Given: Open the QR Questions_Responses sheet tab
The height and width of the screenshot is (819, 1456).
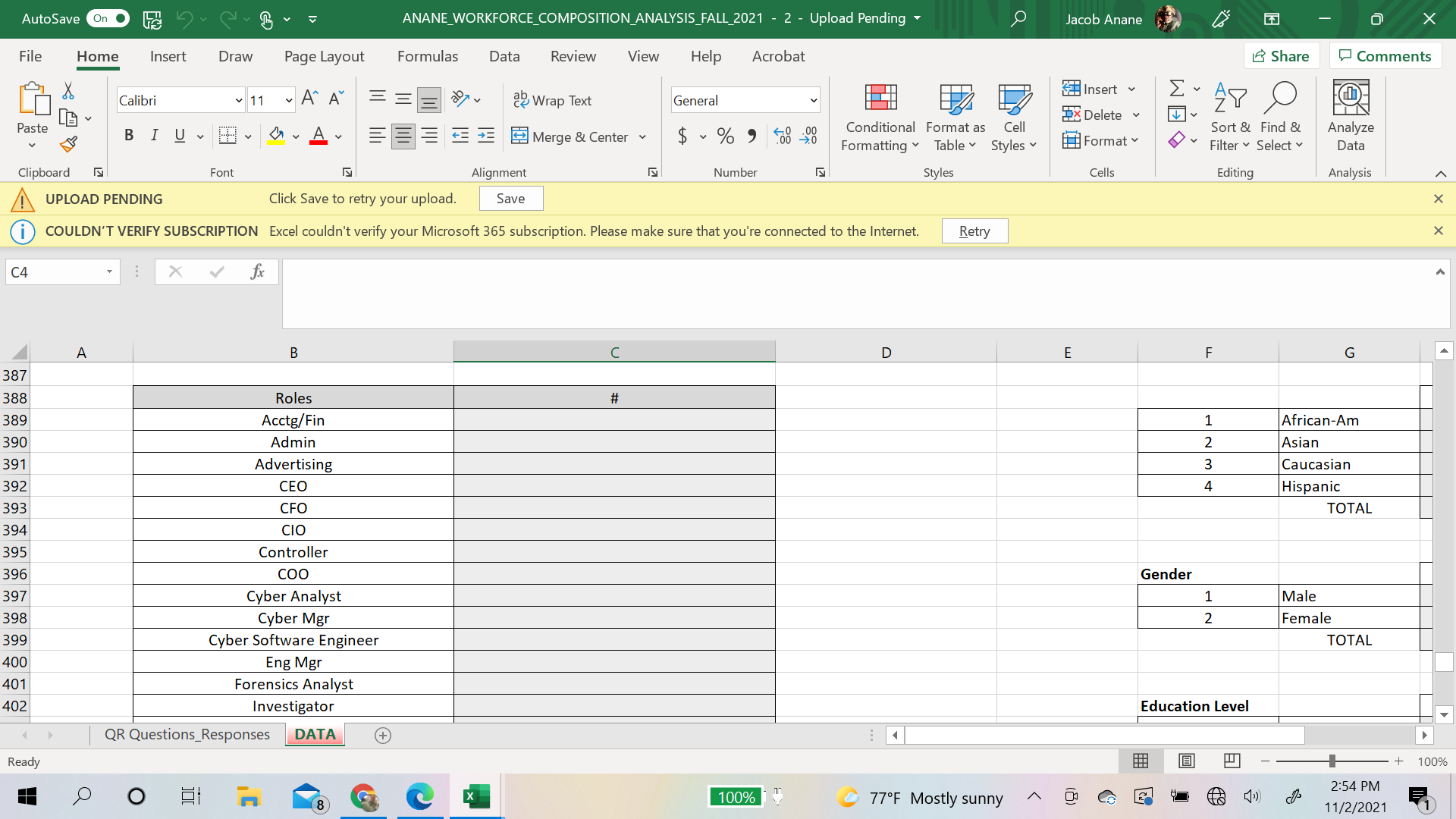Looking at the screenshot, I should click(x=187, y=734).
